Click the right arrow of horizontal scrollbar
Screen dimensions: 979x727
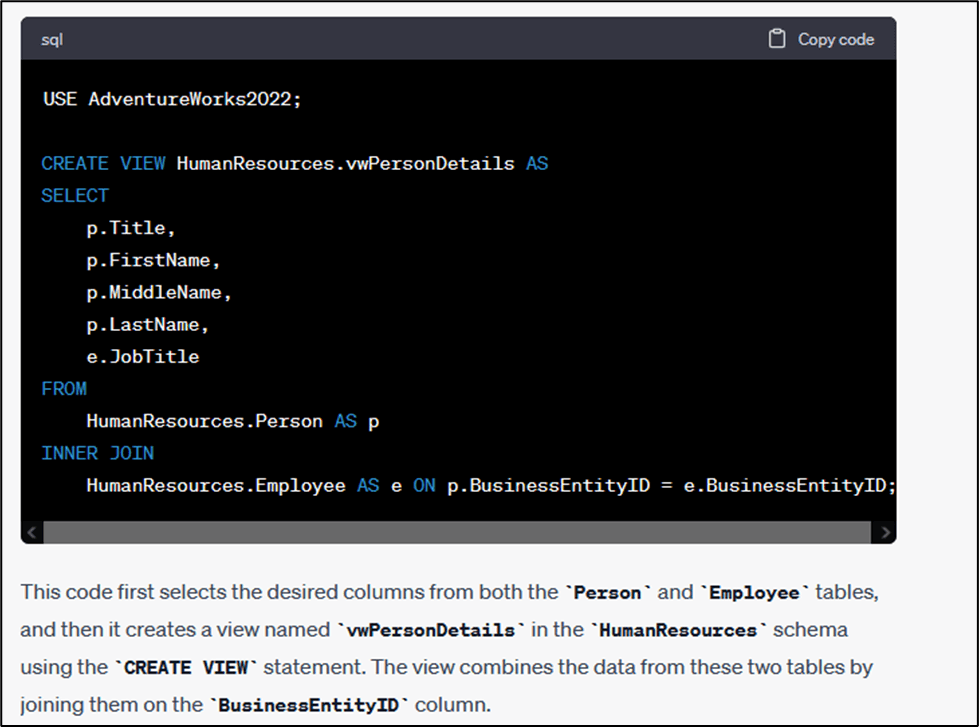[x=884, y=532]
